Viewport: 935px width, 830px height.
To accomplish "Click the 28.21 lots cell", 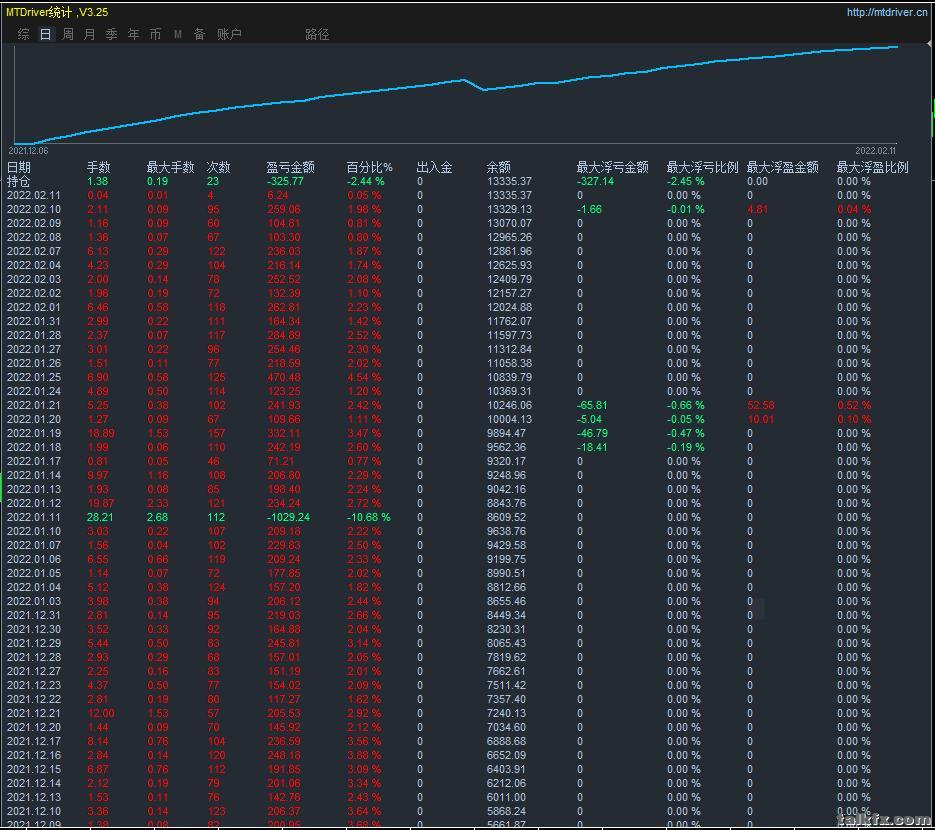I will [x=100, y=518].
